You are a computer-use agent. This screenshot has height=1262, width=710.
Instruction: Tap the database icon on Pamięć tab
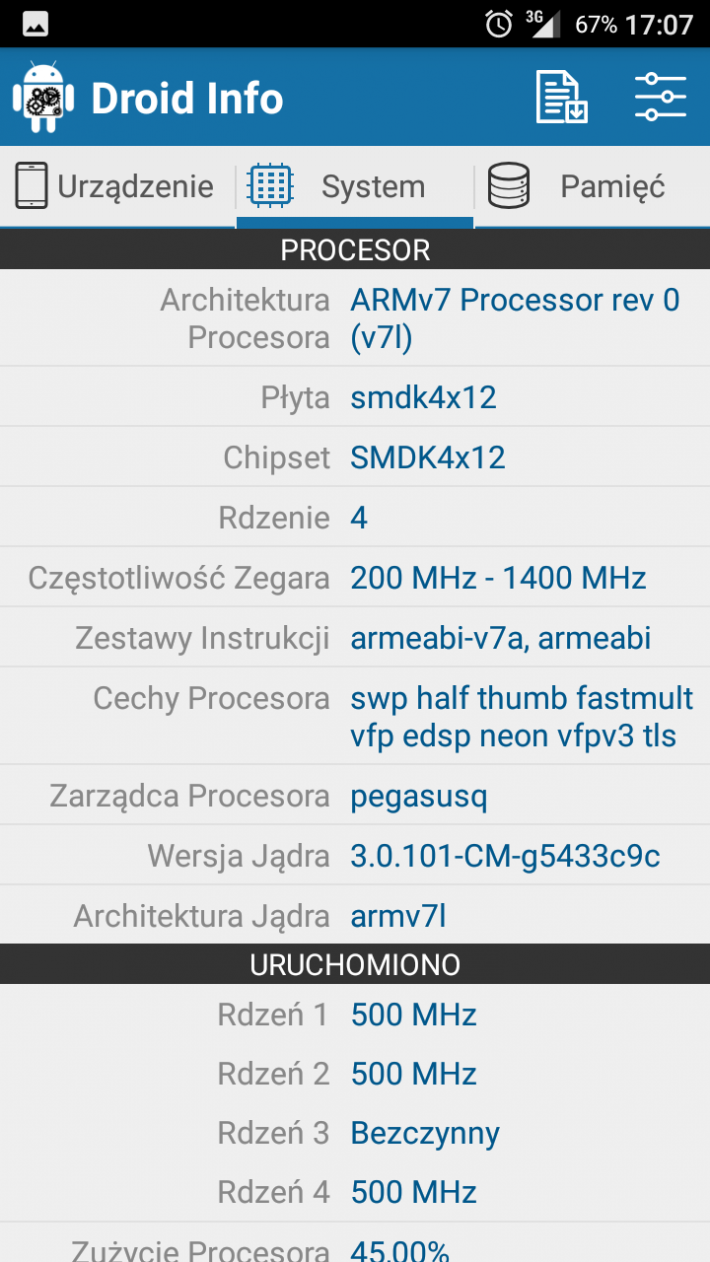point(508,186)
